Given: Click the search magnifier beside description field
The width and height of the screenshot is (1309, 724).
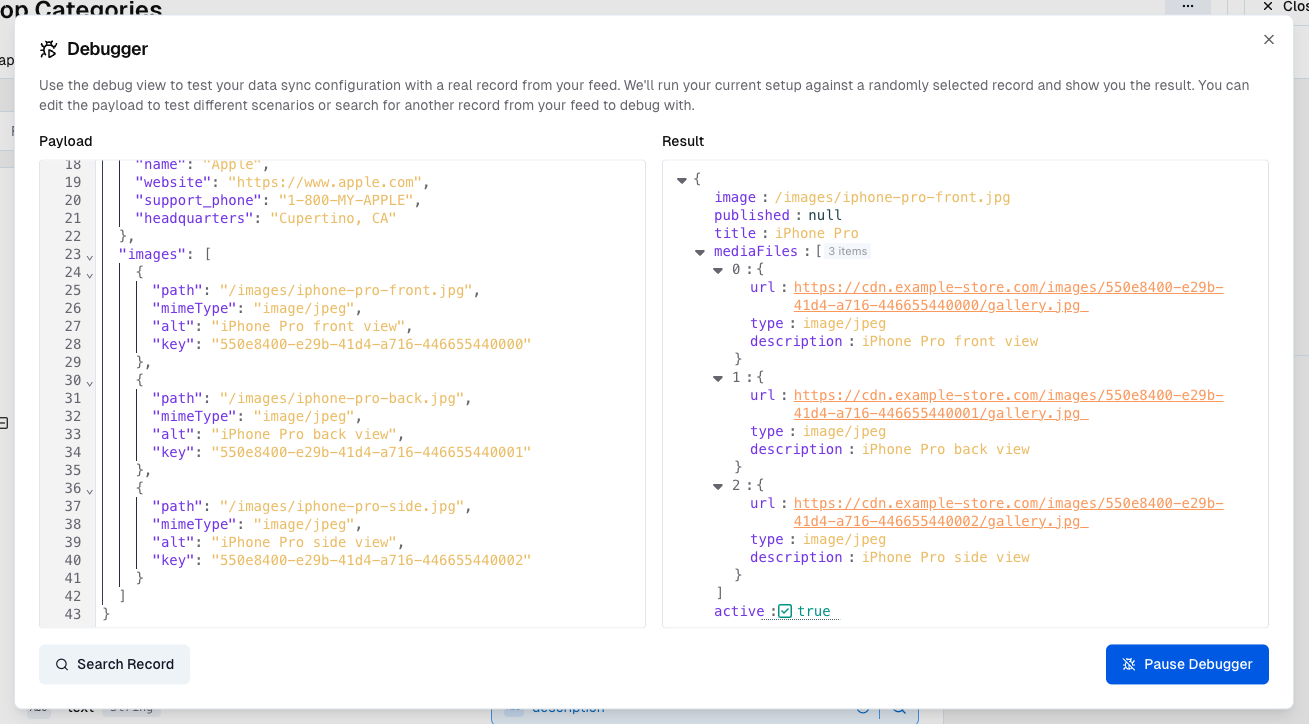Looking at the screenshot, I should click(898, 708).
